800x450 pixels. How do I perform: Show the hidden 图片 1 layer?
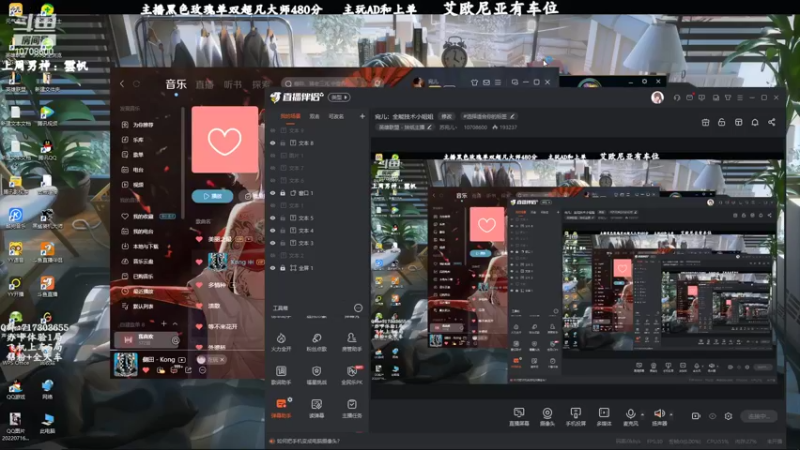273,156
